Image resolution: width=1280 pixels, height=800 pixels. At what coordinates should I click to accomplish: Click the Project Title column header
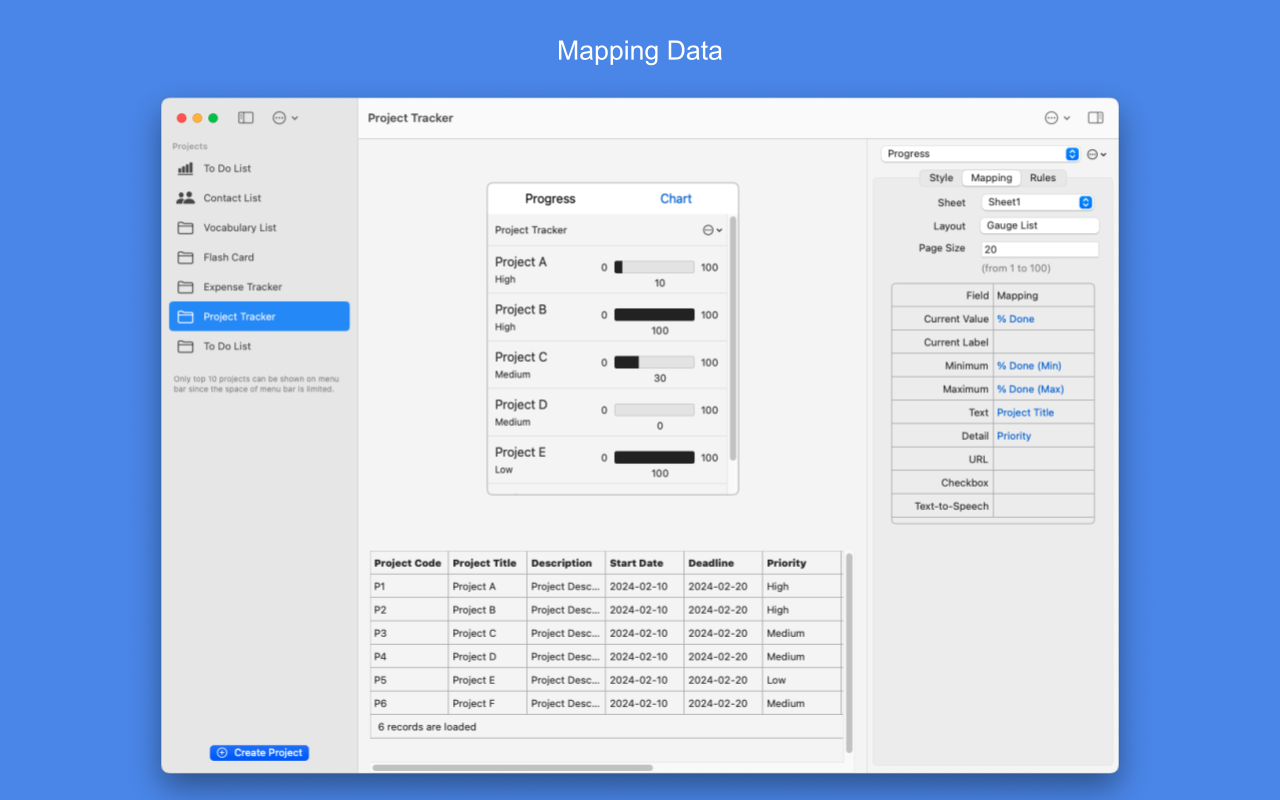(x=487, y=563)
